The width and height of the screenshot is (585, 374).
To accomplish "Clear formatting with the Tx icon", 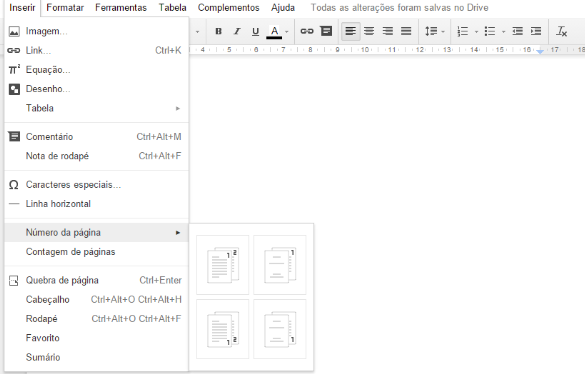I will pos(561,31).
